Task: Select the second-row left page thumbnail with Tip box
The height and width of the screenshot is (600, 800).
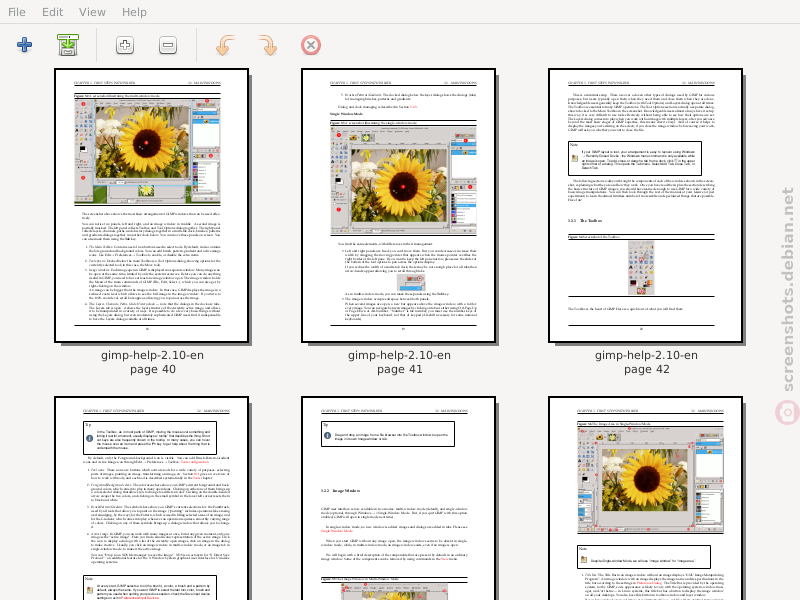Action: pos(152,498)
